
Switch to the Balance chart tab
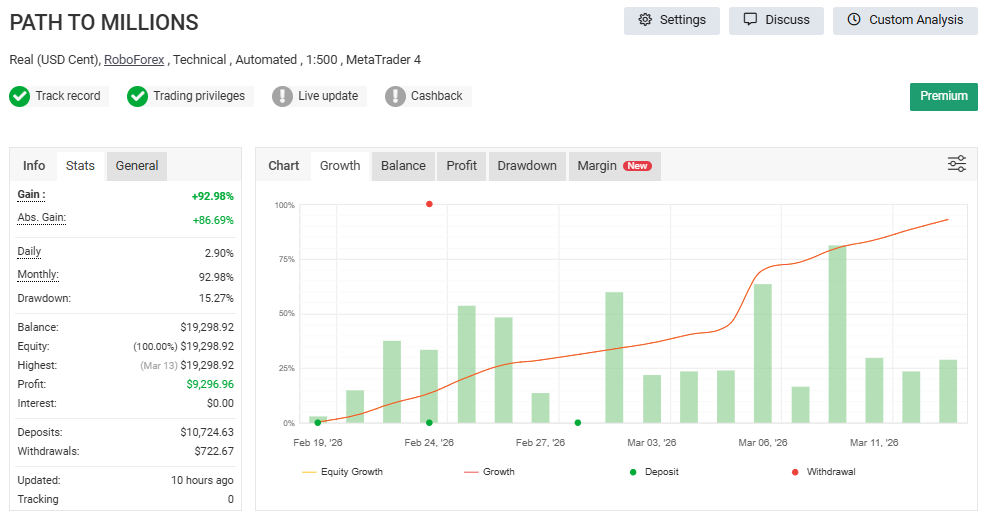point(403,166)
